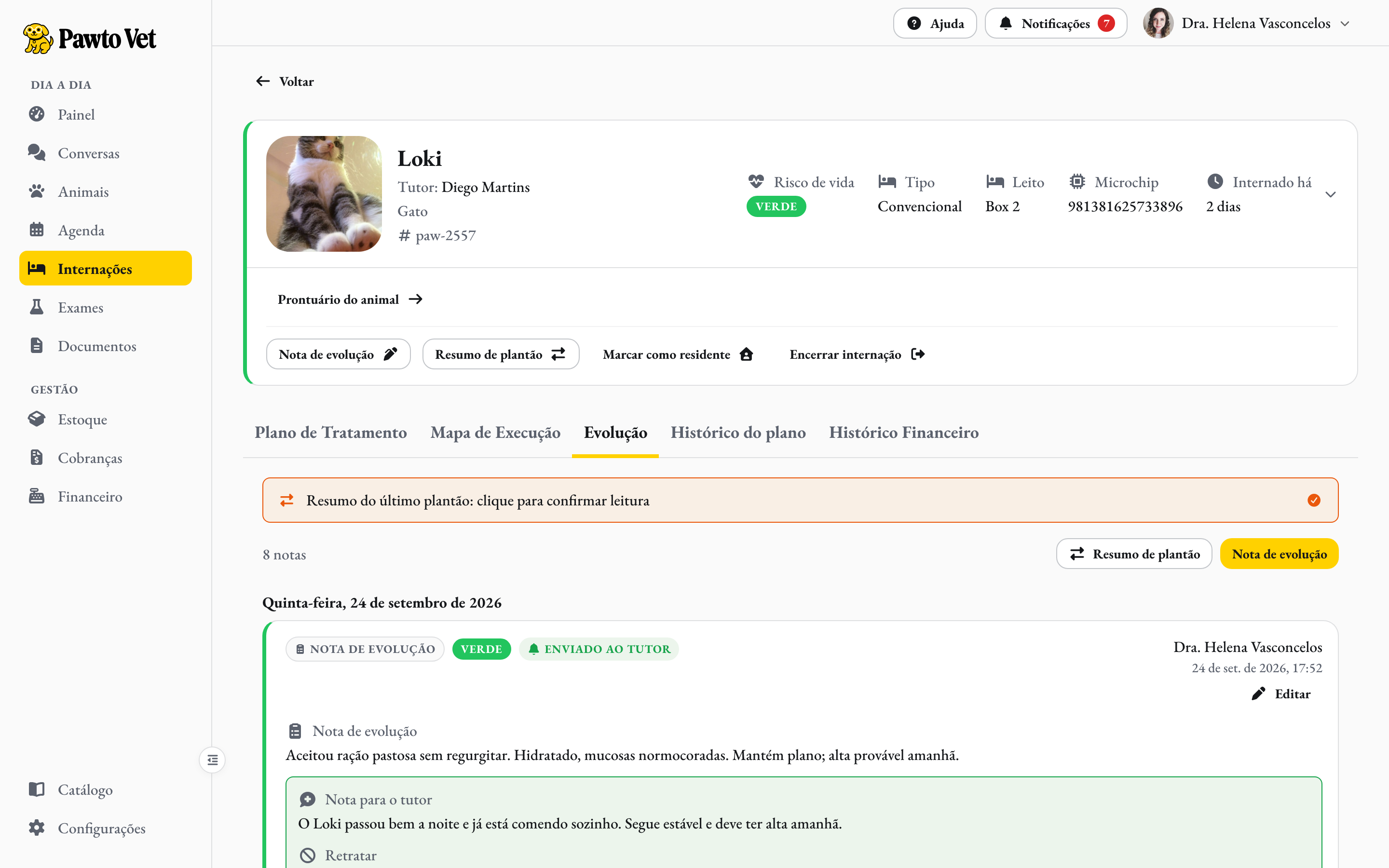Go back using the Voltar arrow
This screenshot has width=1389, height=868.
(x=285, y=81)
